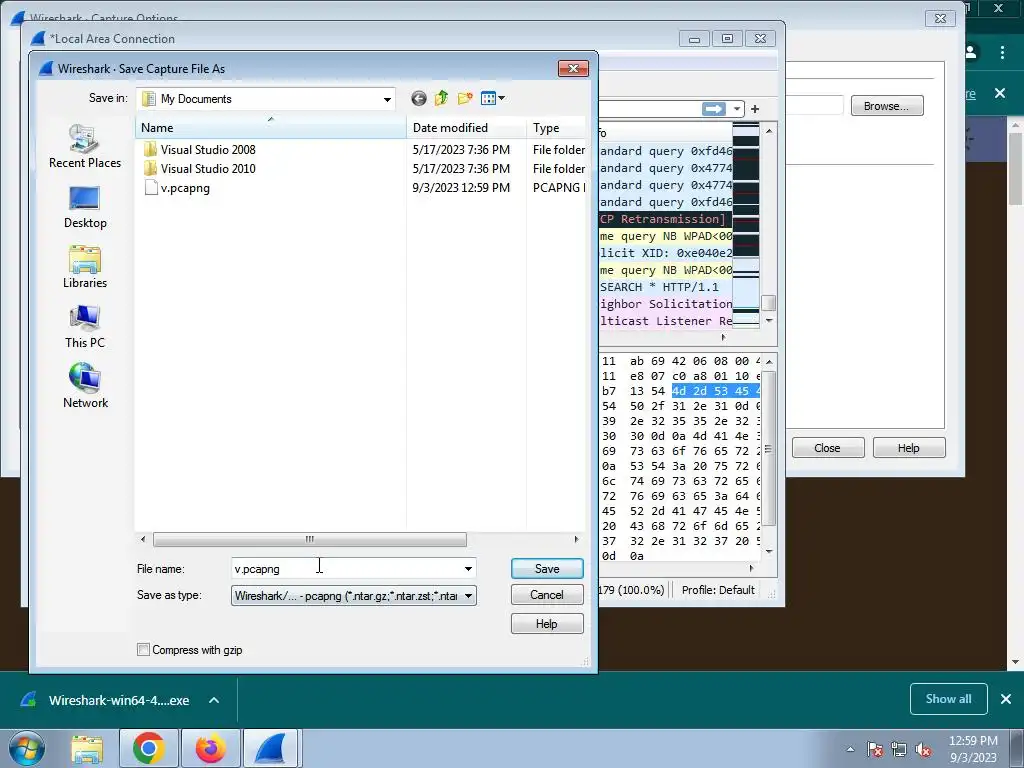Select the TCP Retransmission packet row
The image size is (1024, 768).
click(x=665, y=219)
